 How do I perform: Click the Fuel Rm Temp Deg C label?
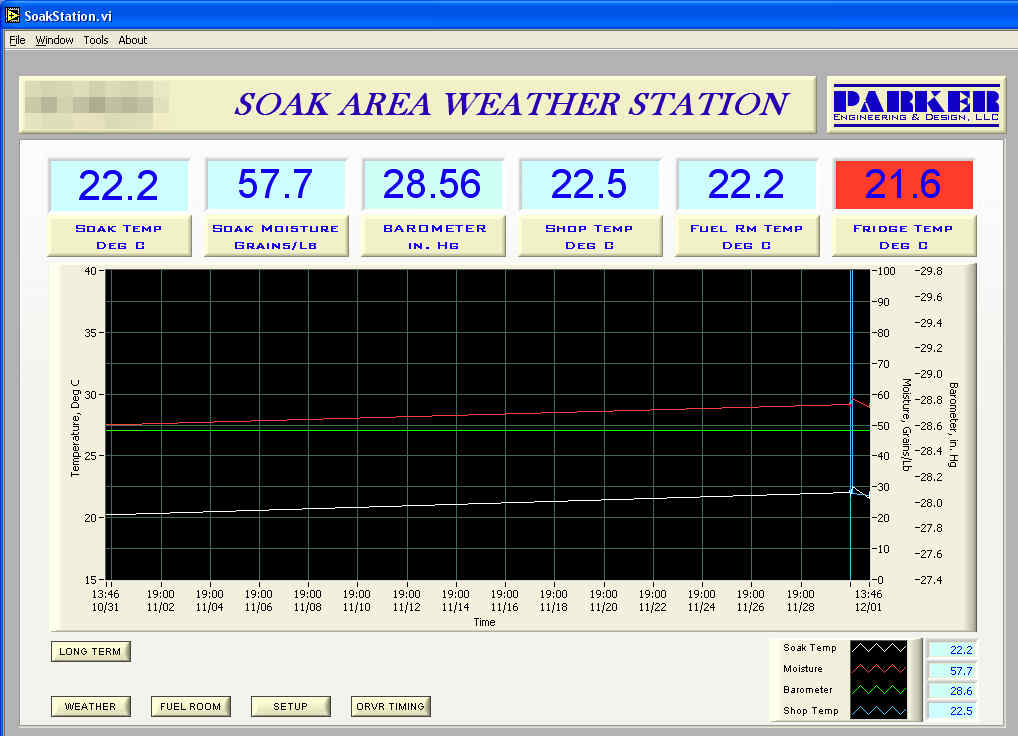pyautogui.click(x=747, y=236)
